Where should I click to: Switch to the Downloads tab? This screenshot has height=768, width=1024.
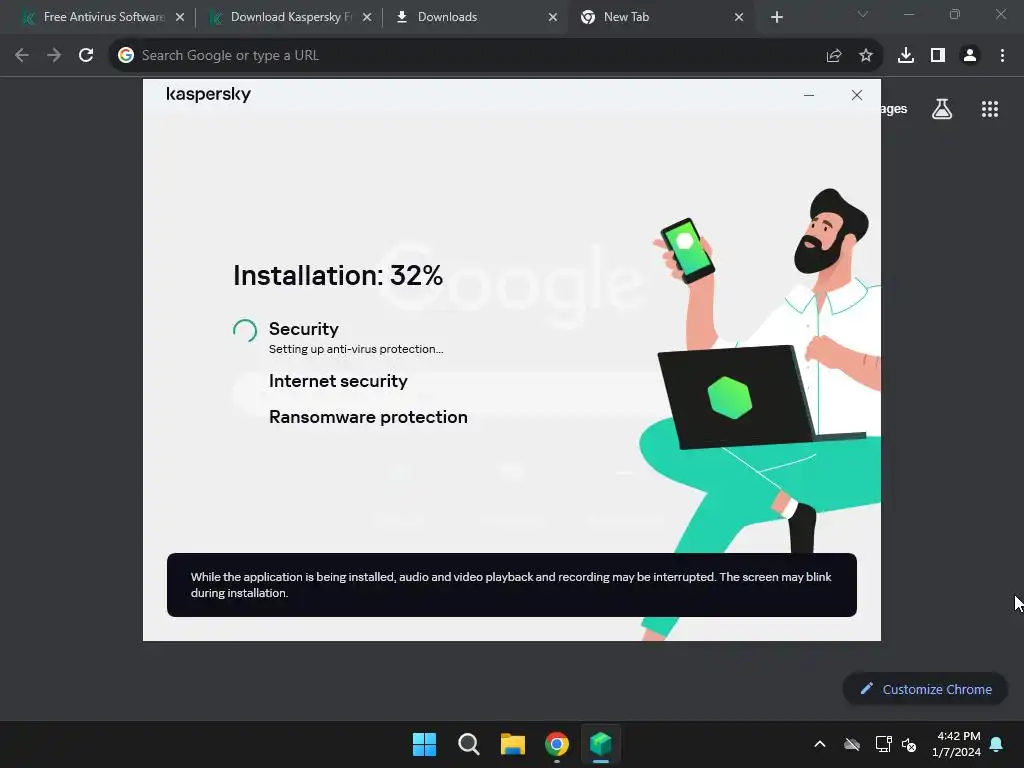click(x=475, y=17)
